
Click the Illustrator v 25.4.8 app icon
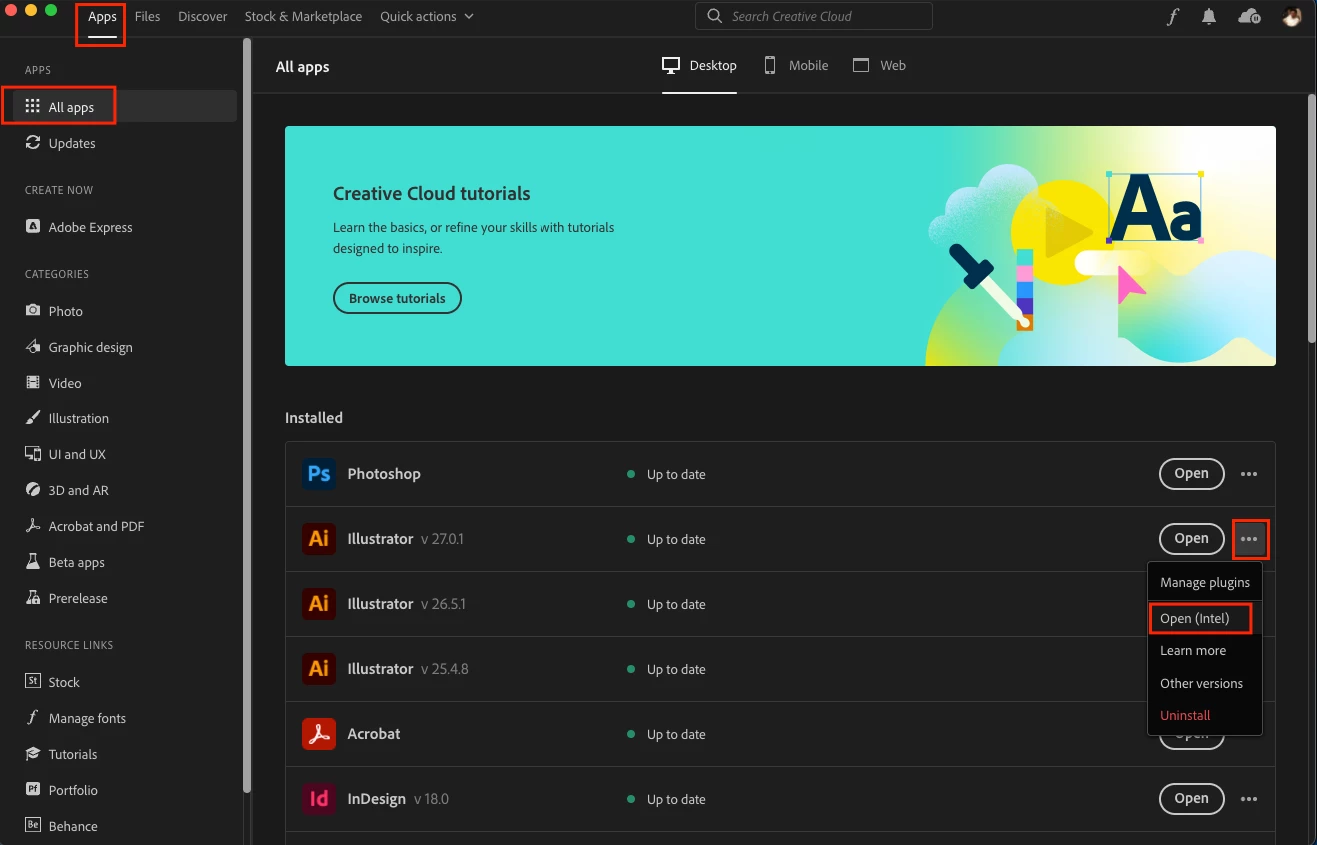pos(319,669)
